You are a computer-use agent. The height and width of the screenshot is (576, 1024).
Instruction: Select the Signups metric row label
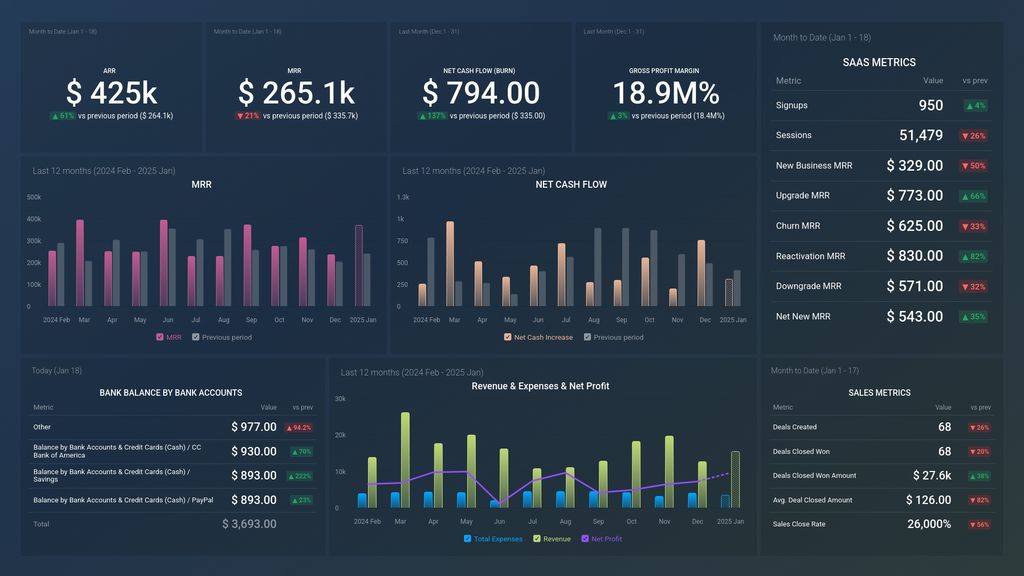(x=792, y=105)
